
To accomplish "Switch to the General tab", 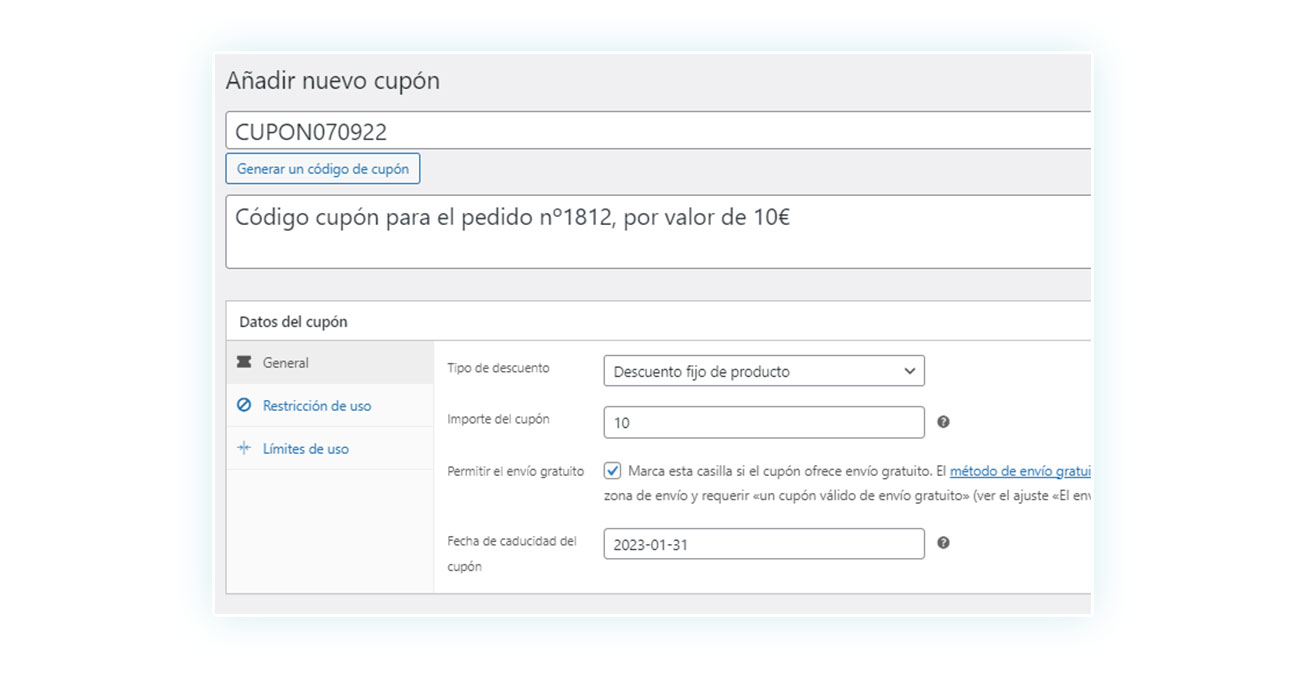I will click(x=330, y=363).
